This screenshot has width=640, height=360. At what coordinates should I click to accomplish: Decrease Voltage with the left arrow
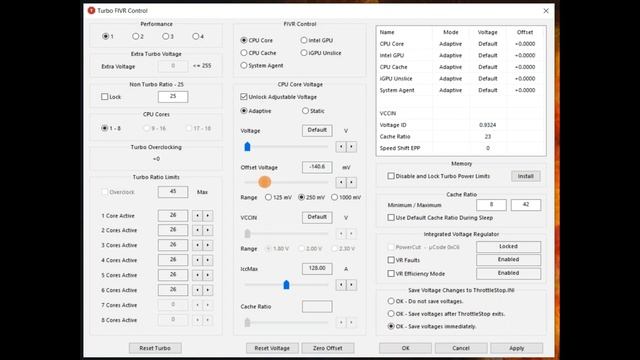341,147
